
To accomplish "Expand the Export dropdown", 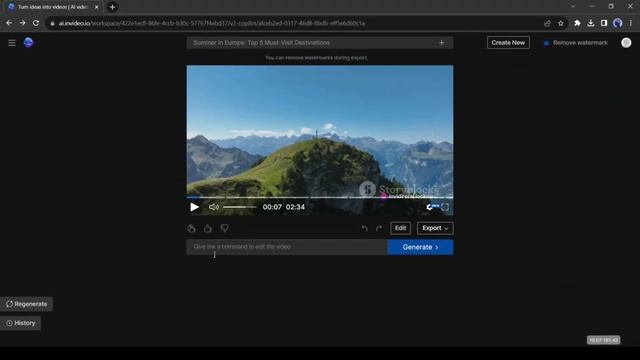I will (435, 228).
